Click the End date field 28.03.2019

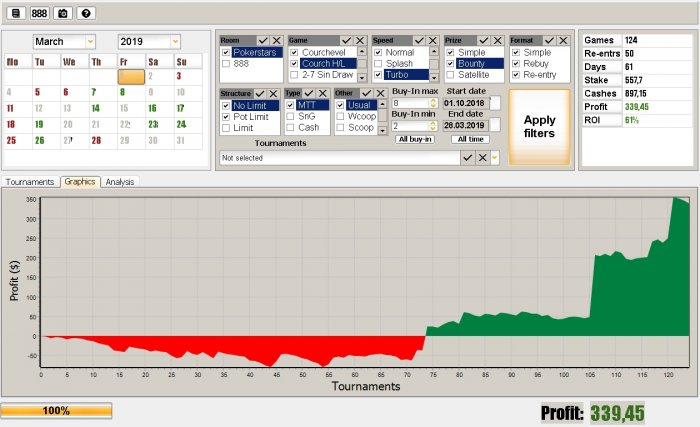pos(465,126)
